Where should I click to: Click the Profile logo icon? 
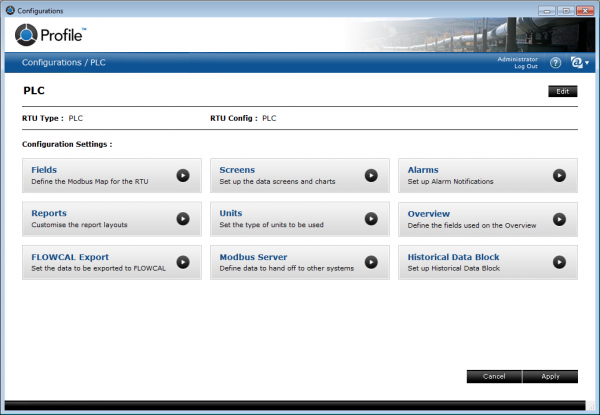pyautogui.click(x=26, y=35)
